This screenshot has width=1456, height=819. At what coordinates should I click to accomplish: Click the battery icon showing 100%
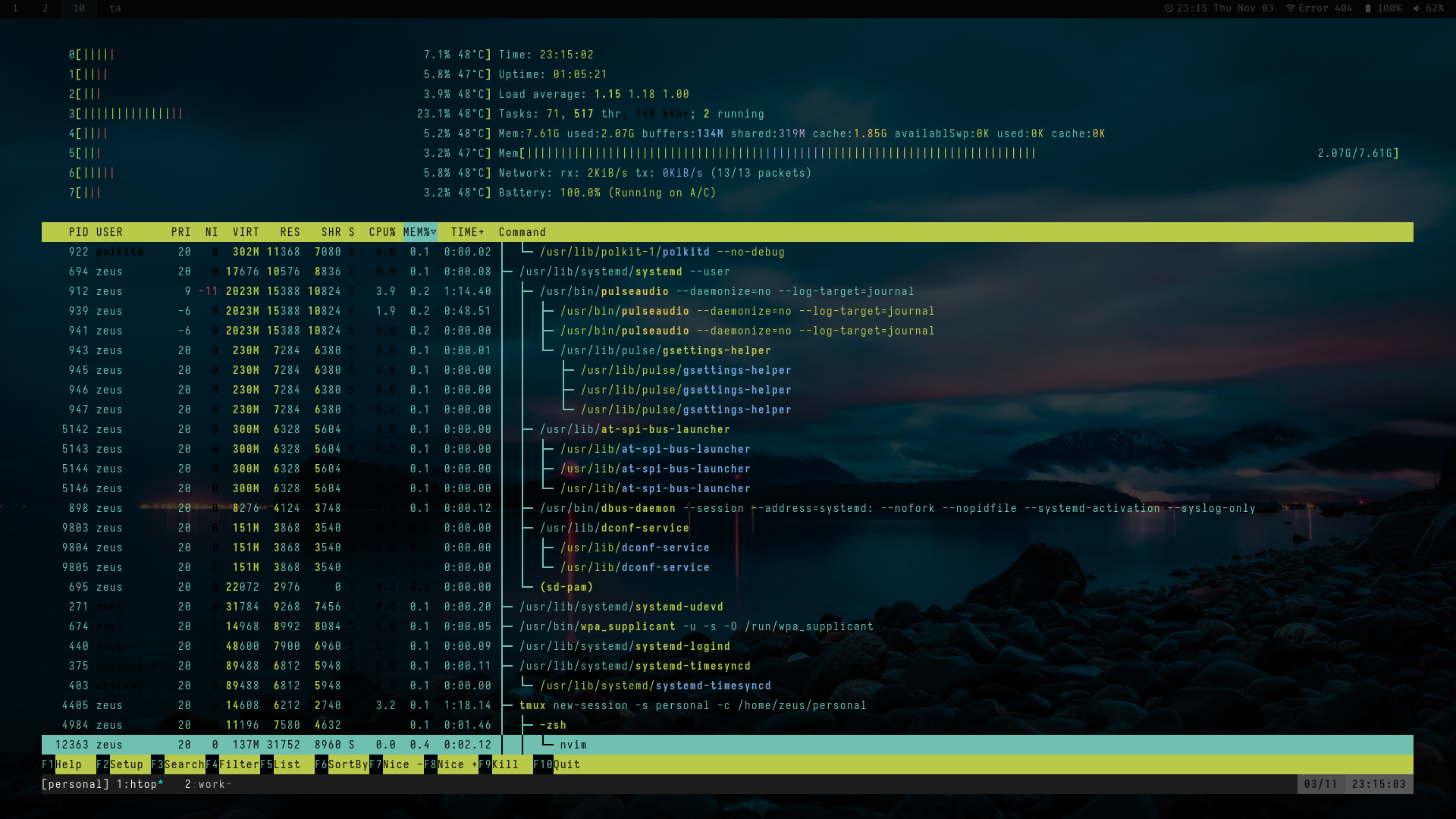(x=1368, y=8)
